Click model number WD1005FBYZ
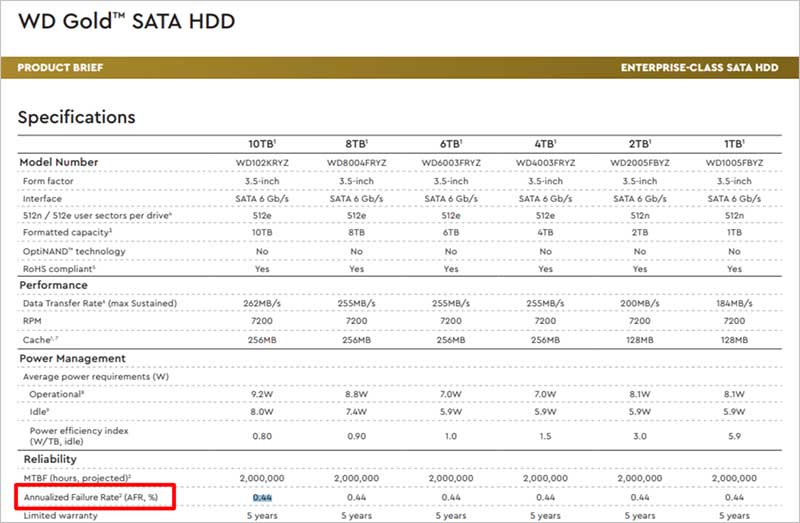The width and height of the screenshot is (800, 523). coord(734,163)
